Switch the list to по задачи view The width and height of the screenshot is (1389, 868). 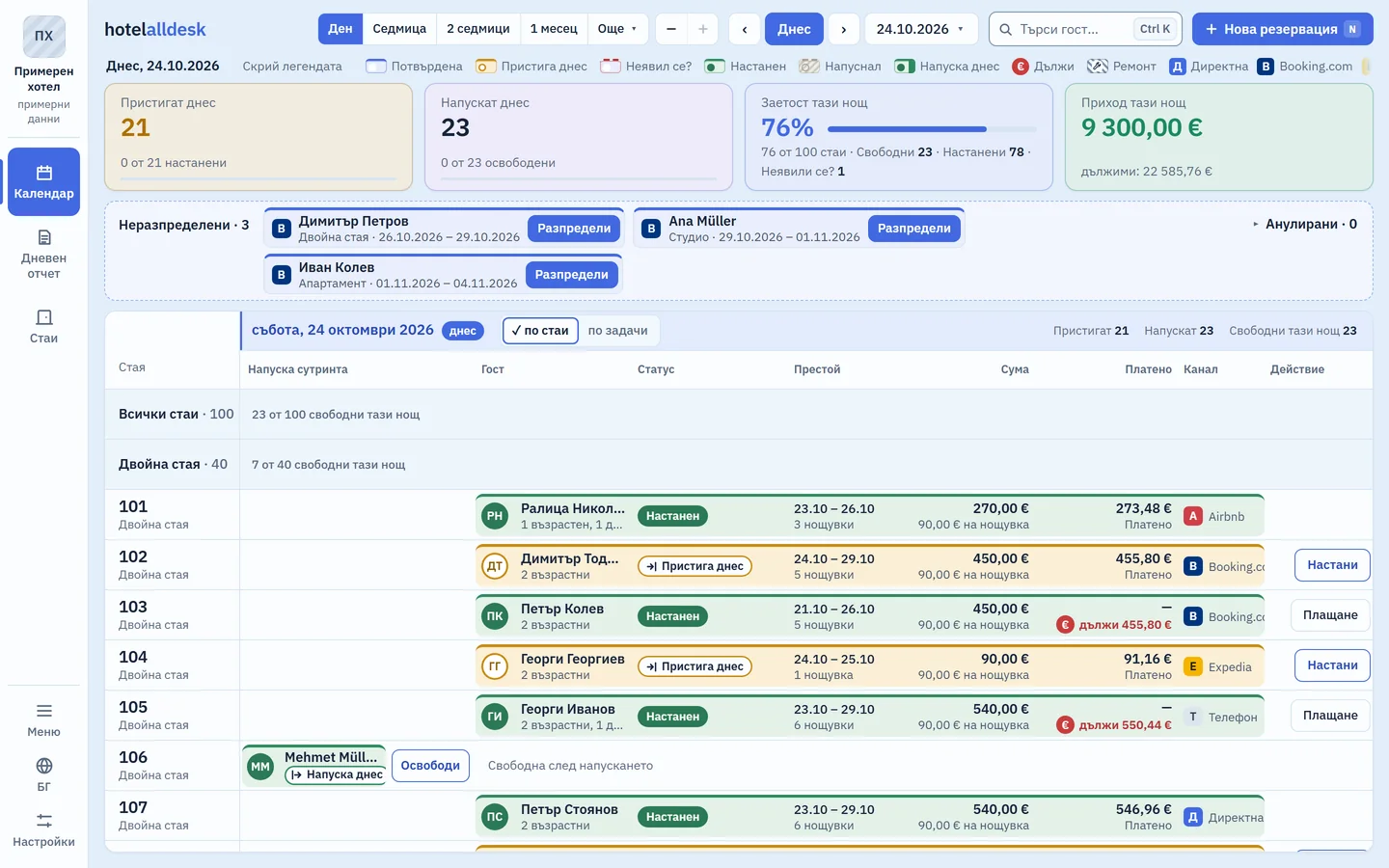click(x=617, y=331)
